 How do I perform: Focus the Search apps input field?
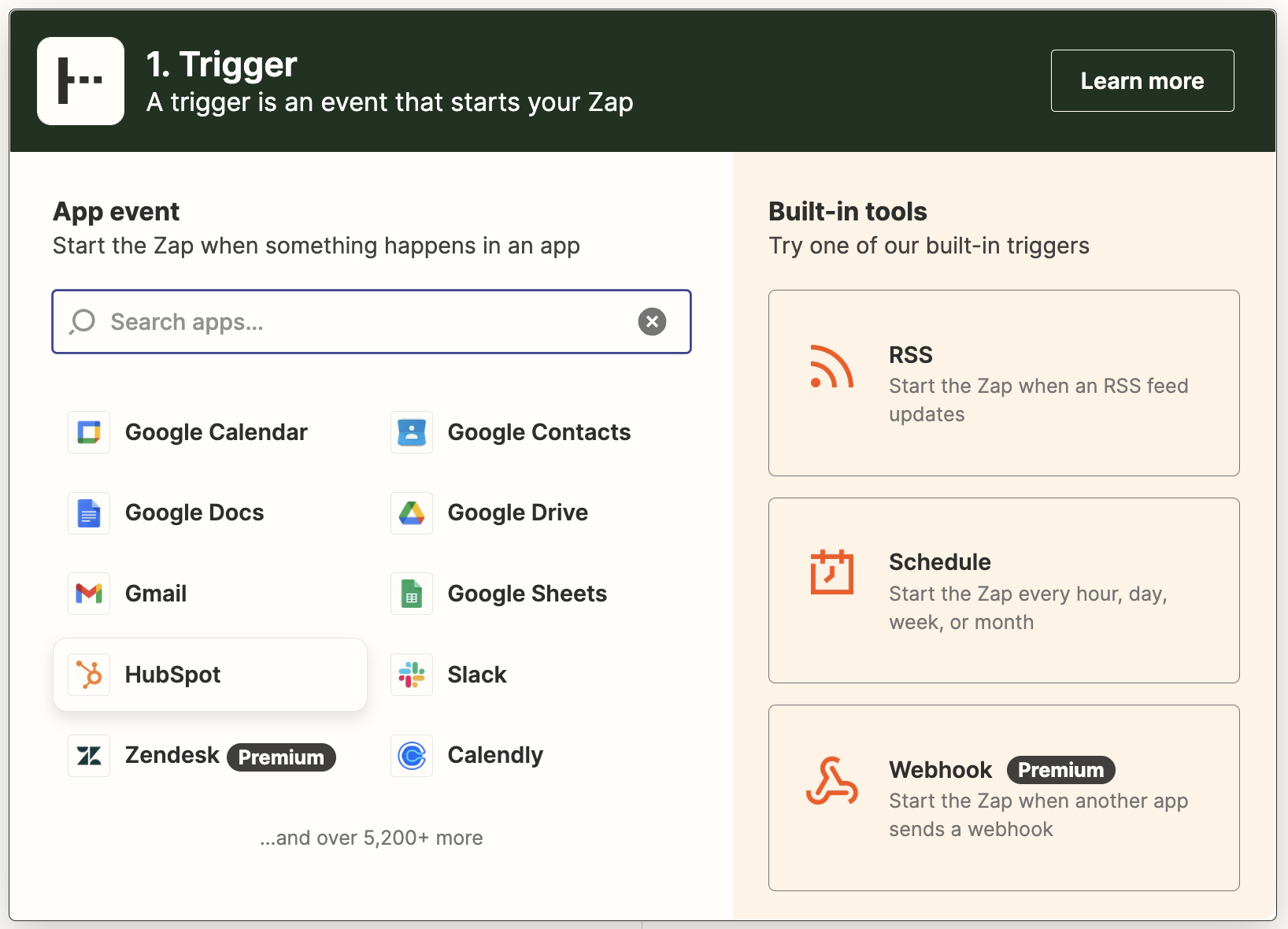pyautogui.click(x=372, y=322)
